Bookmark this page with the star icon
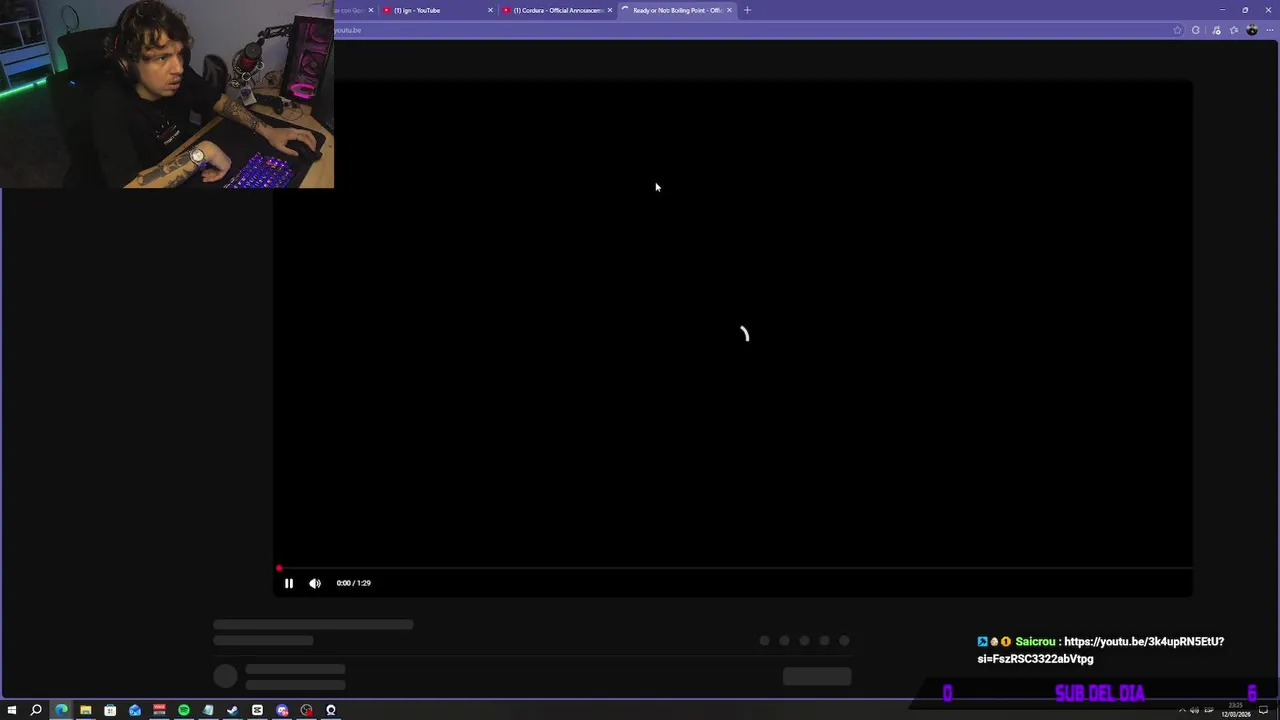 1177,30
